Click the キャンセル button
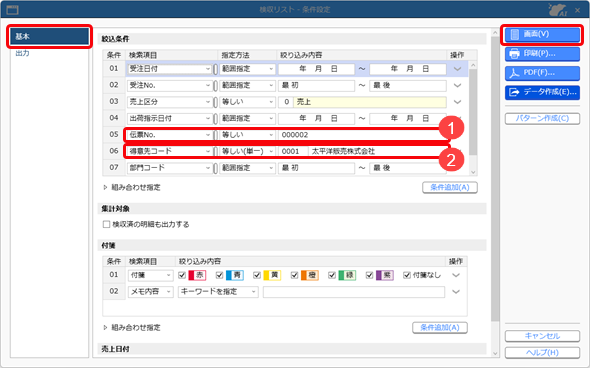Viewport: 590px width, 368px height. 542,336
